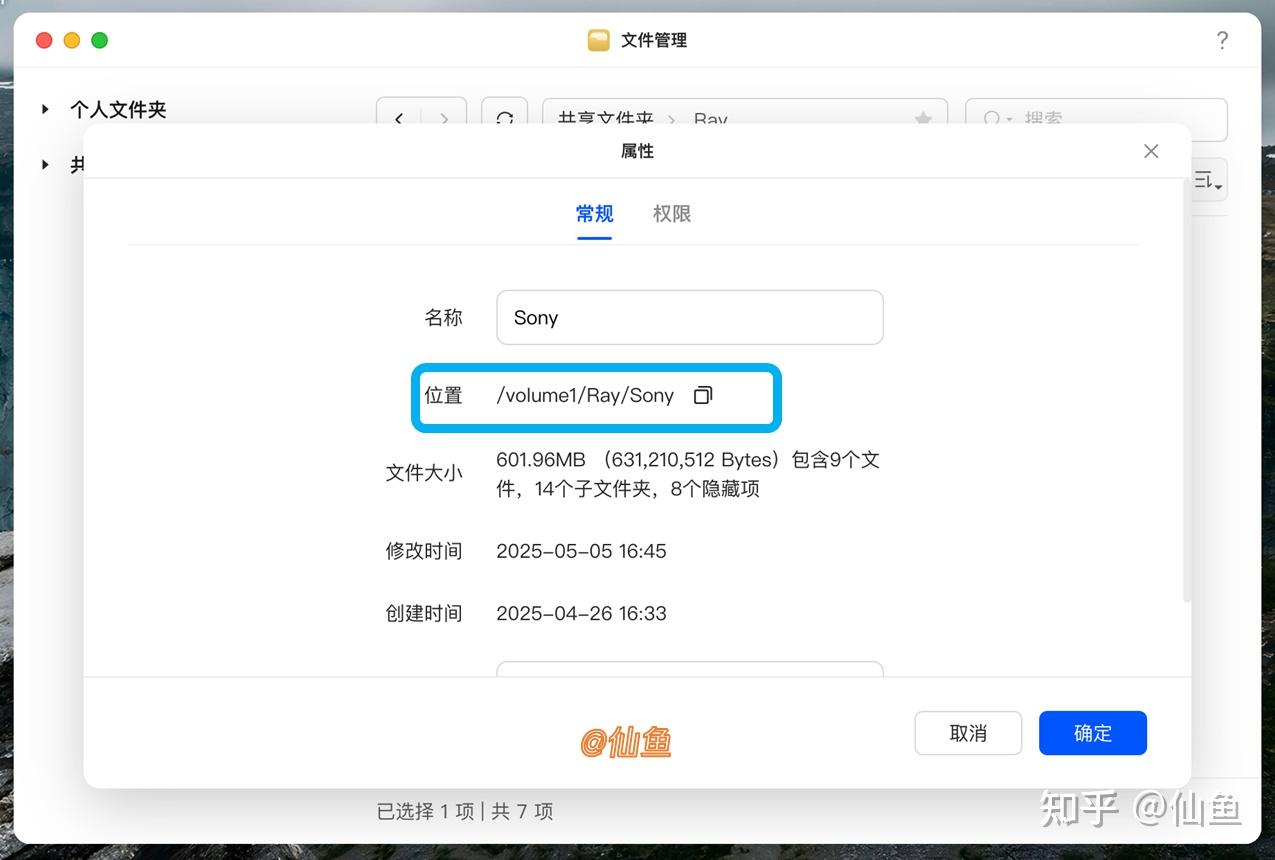Screen dimensions: 1275x860
Task: Switch to the 权限 tab
Action: coord(671,213)
